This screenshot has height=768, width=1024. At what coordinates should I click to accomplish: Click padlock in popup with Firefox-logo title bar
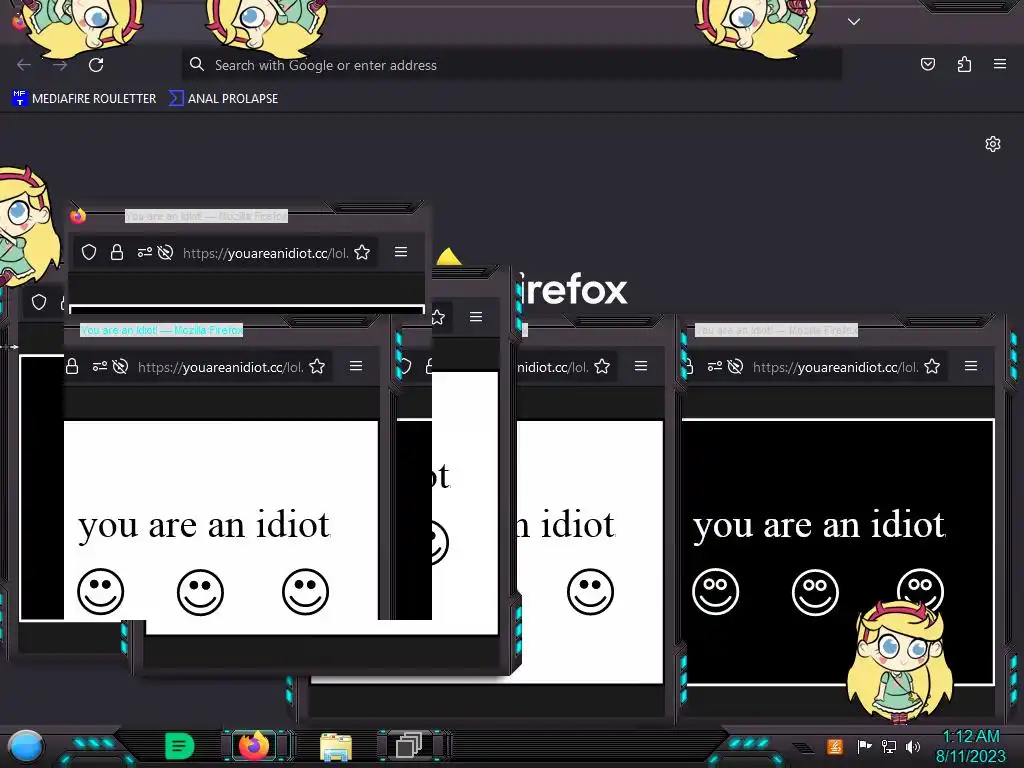point(117,252)
